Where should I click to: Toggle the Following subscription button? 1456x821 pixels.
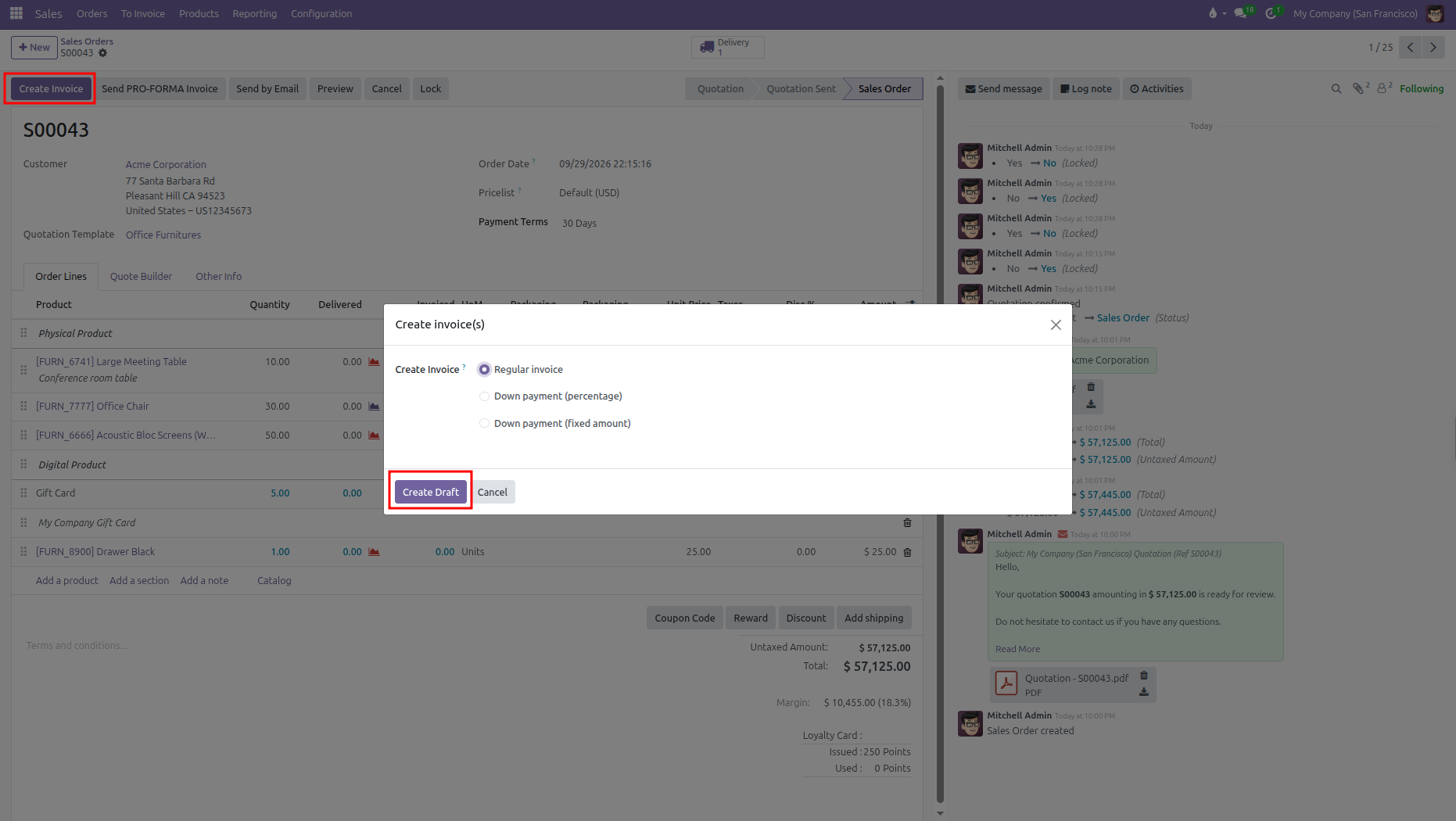pos(1422,89)
